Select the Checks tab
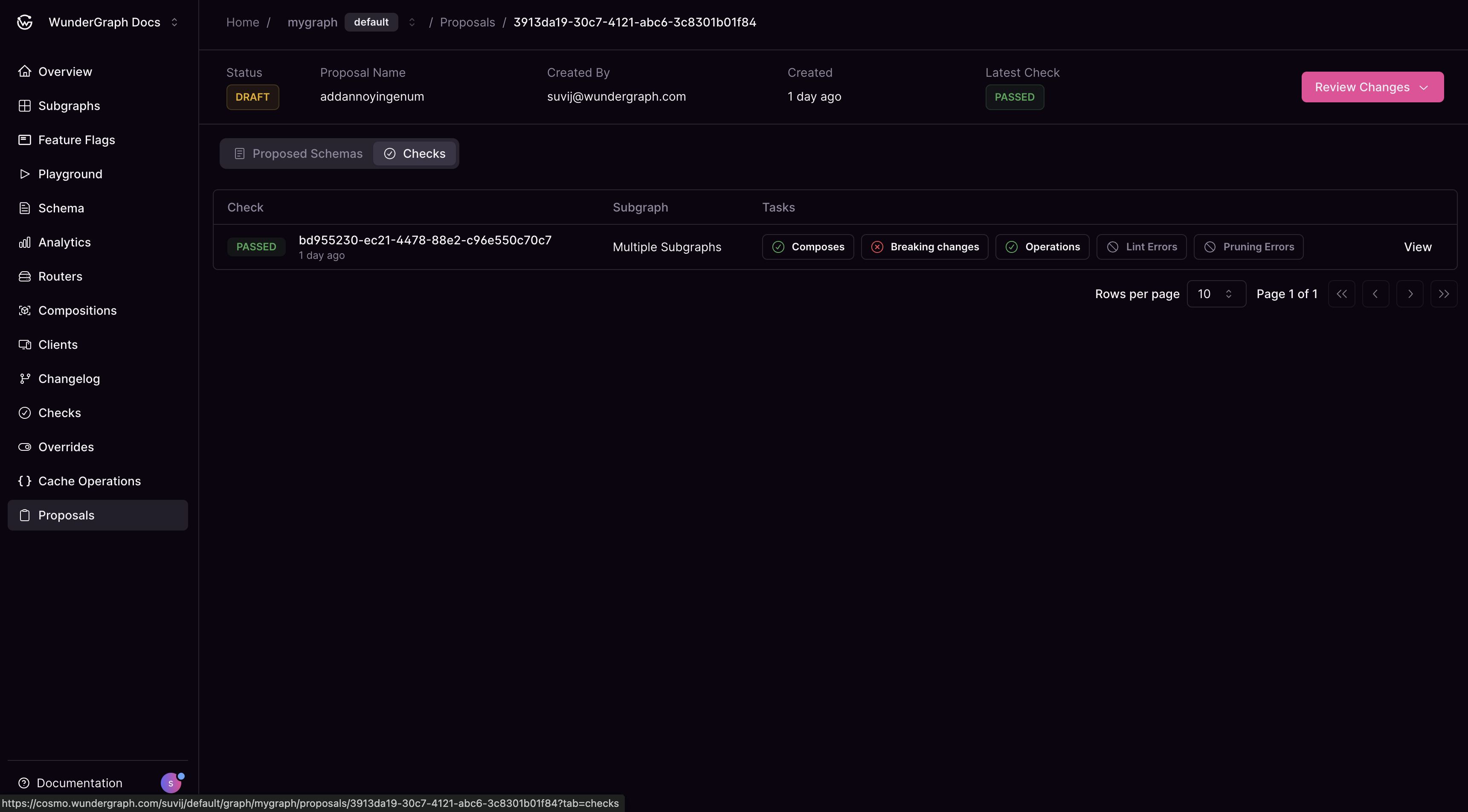This screenshot has height=812, width=1468. coord(415,153)
